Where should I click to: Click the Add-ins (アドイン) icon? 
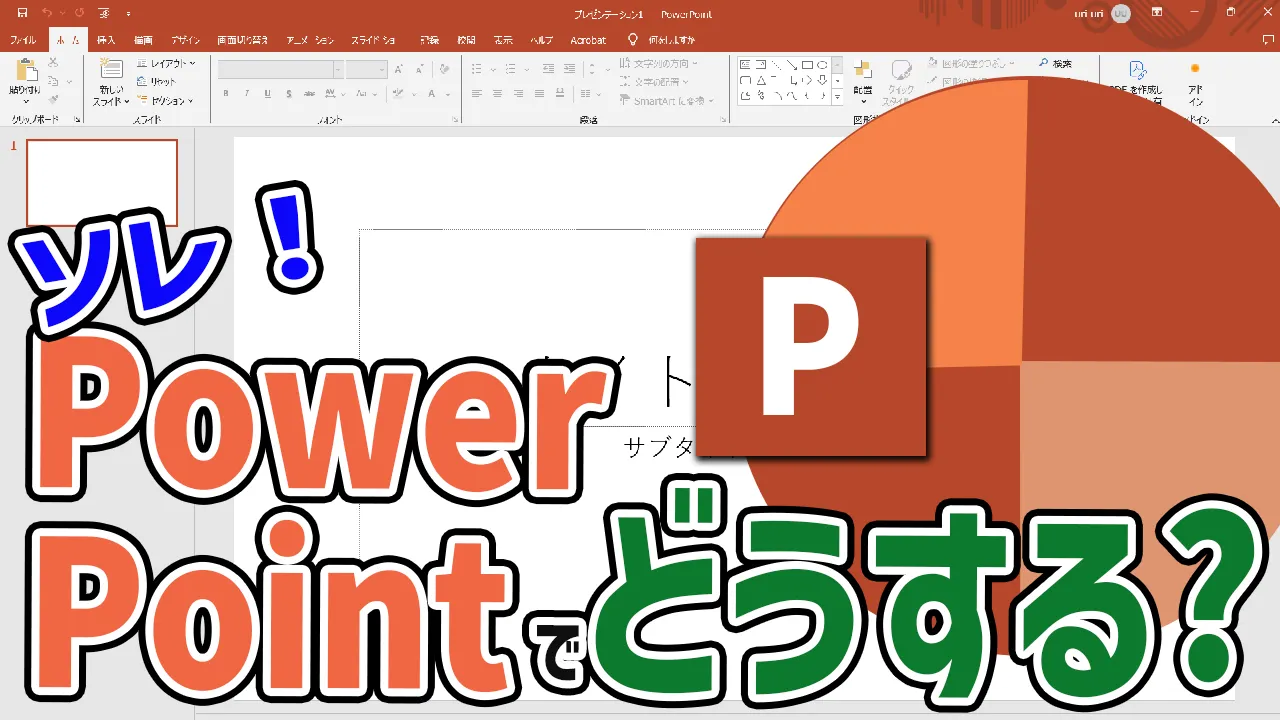point(1195,70)
